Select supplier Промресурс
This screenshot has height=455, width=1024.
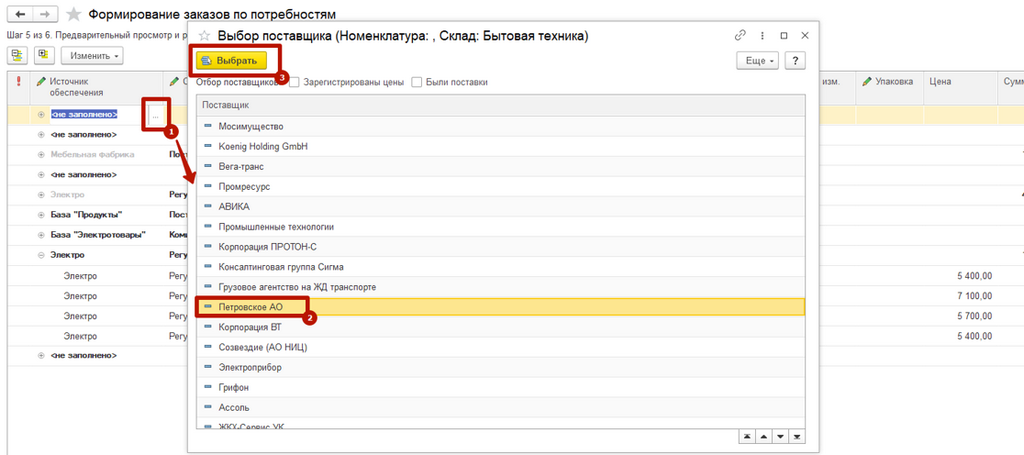pyautogui.click(x=500, y=187)
